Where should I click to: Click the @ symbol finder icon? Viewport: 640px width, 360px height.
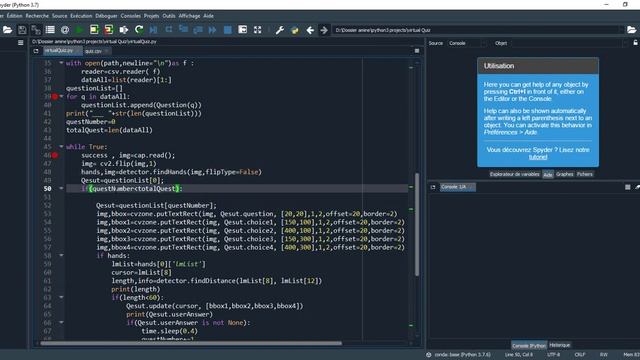[x=64, y=30]
